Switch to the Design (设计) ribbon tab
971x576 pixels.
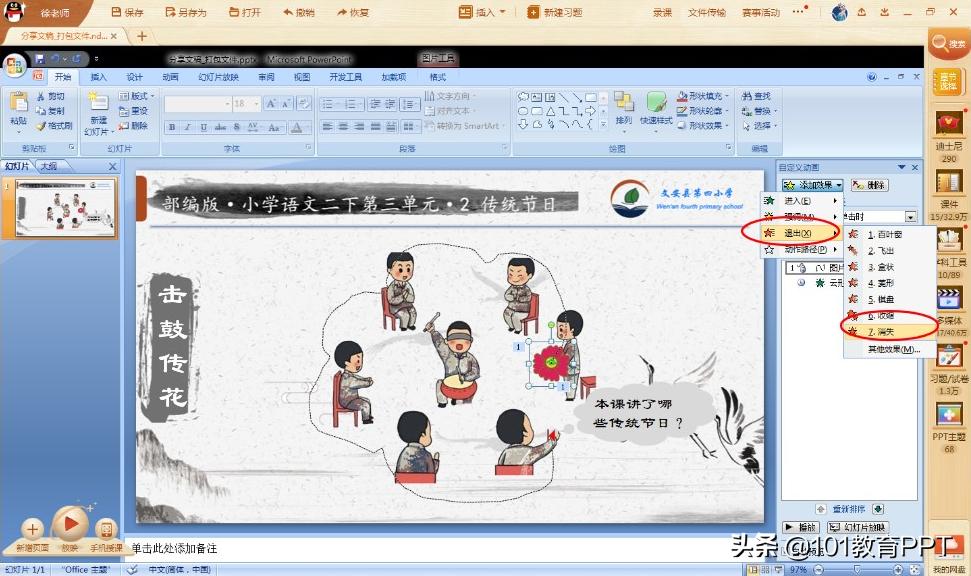click(134, 77)
